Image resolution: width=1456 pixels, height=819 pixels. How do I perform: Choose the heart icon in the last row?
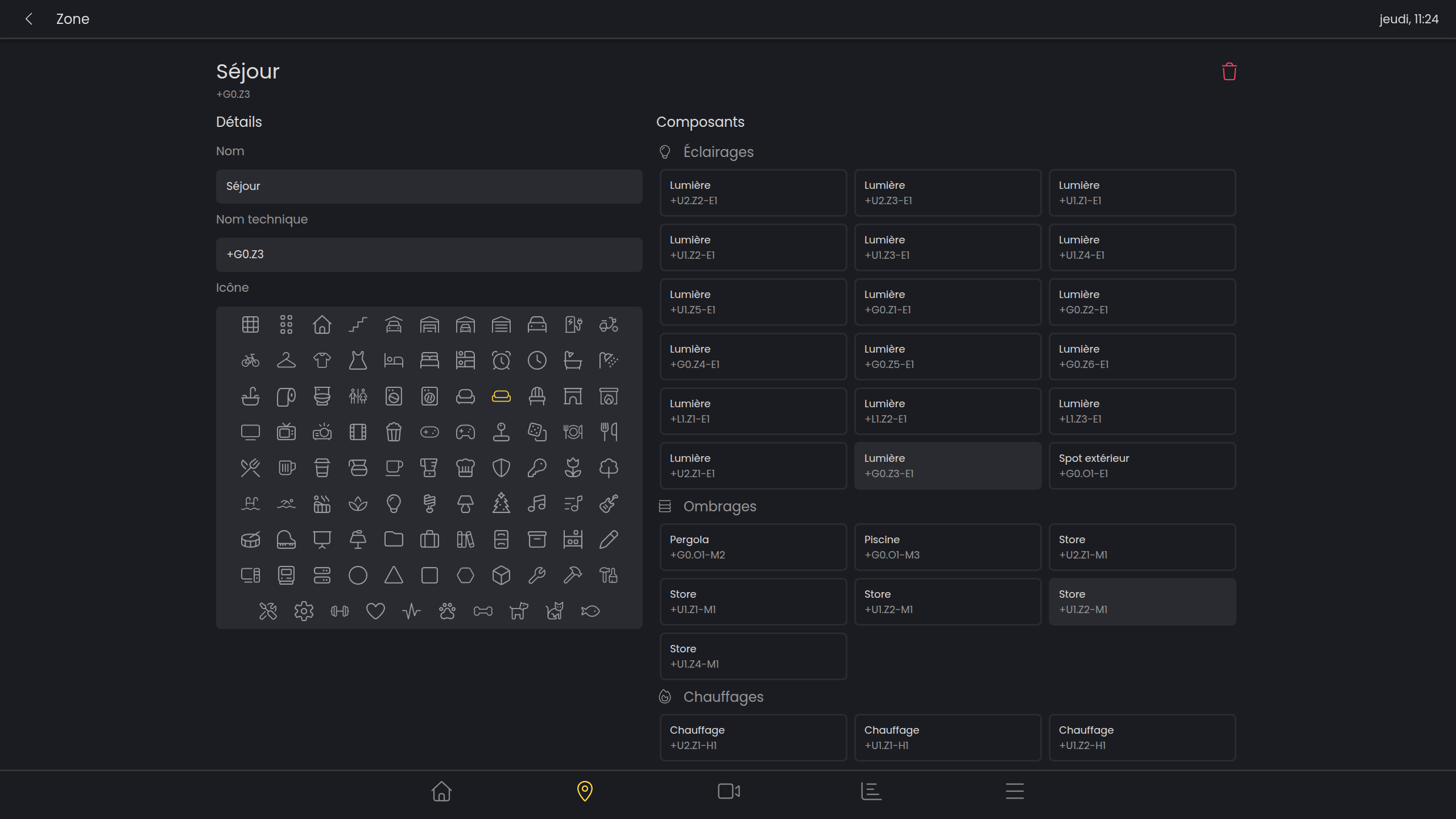coord(375,611)
